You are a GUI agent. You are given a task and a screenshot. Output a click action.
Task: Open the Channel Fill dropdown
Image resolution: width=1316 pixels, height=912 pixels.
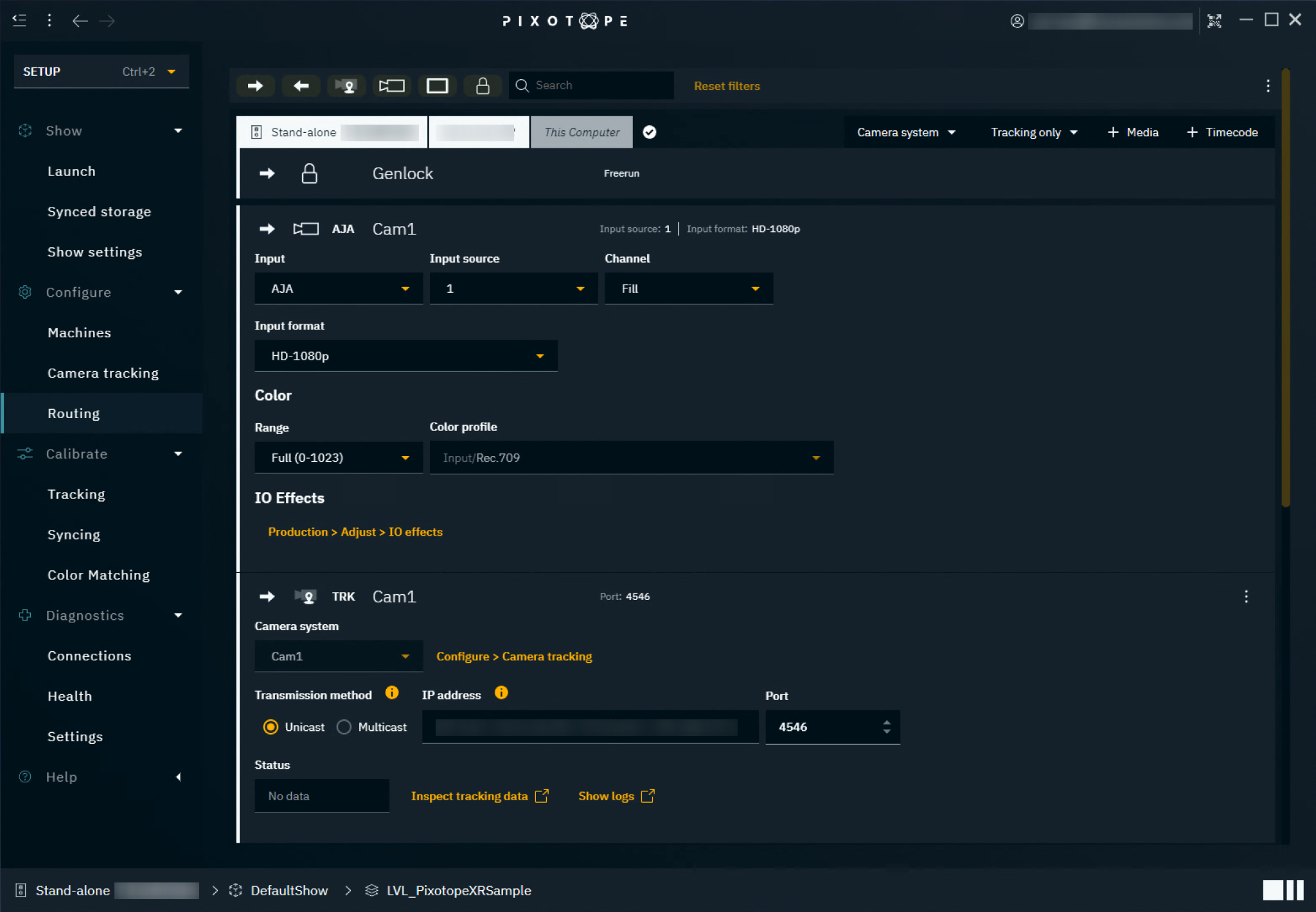[x=688, y=289]
